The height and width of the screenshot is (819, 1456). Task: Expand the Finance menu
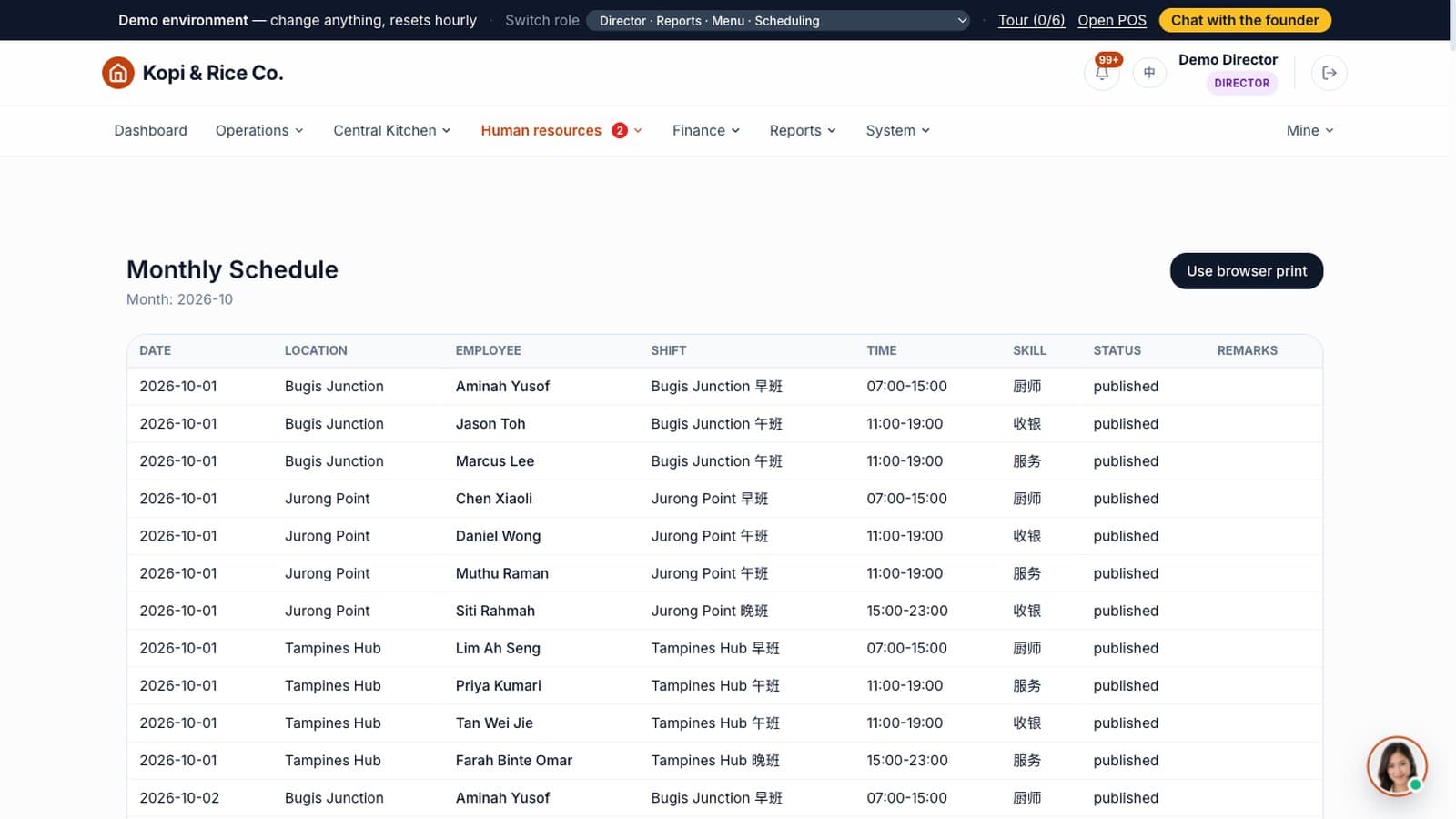click(706, 130)
